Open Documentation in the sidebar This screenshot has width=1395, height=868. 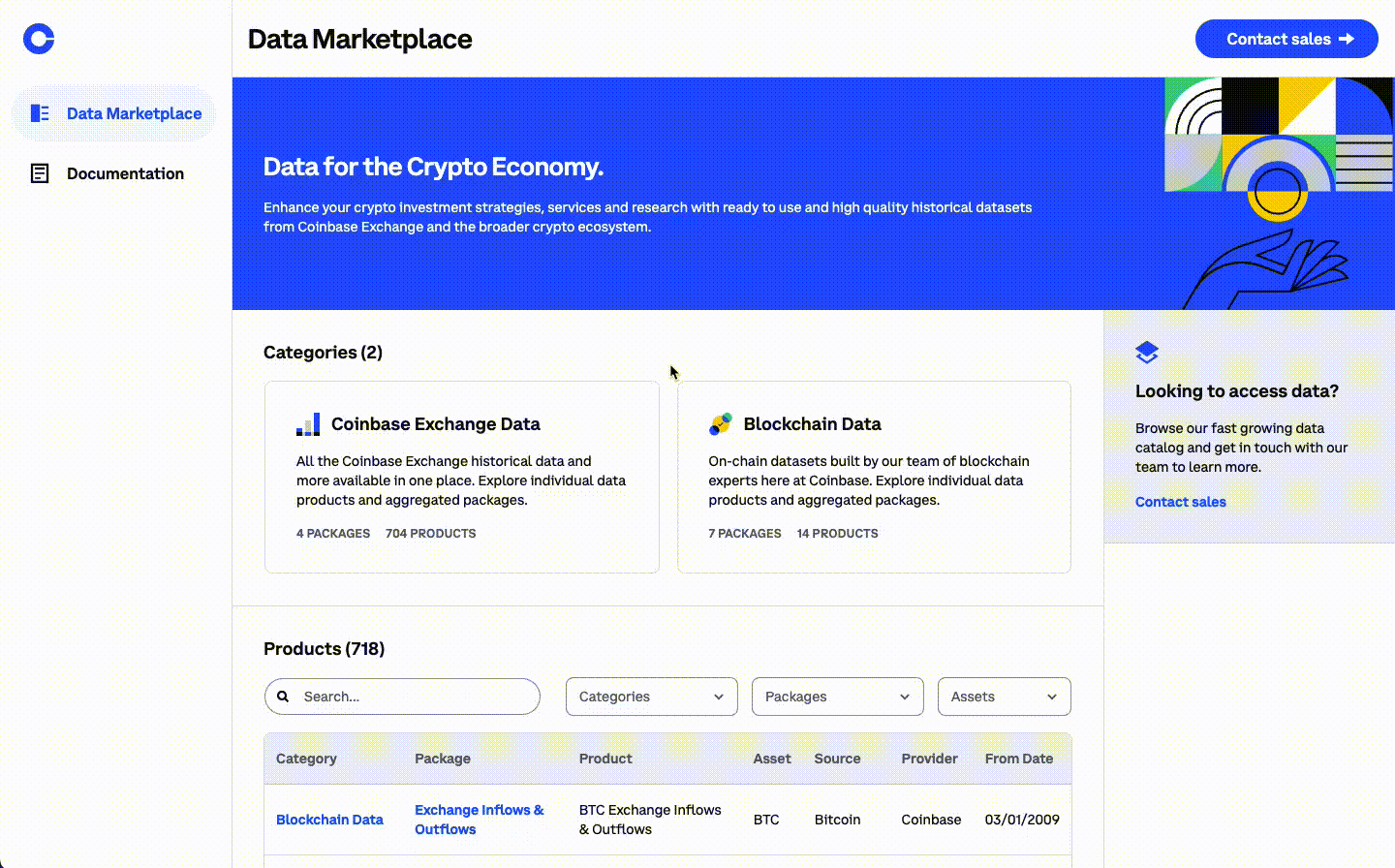click(112, 173)
